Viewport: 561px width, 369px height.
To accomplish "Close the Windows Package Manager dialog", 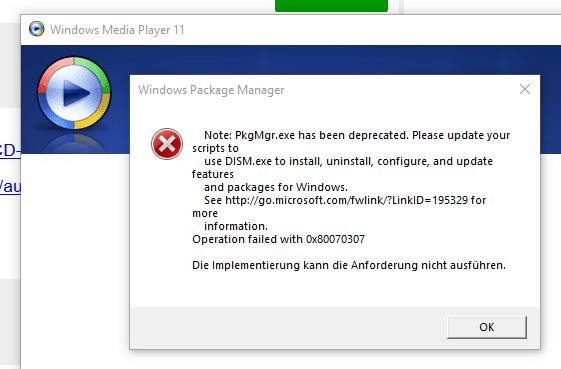I will point(525,89).
